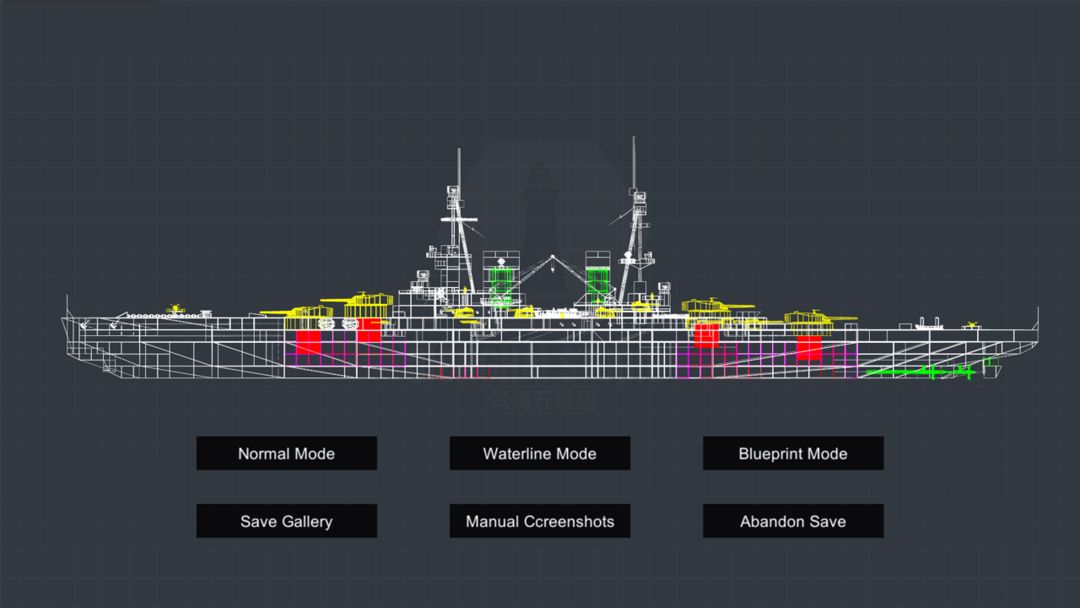Select Blueprint Mode
The width and height of the screenshot is (1080, 608).
pyautogui.click(x=792, y=453)
